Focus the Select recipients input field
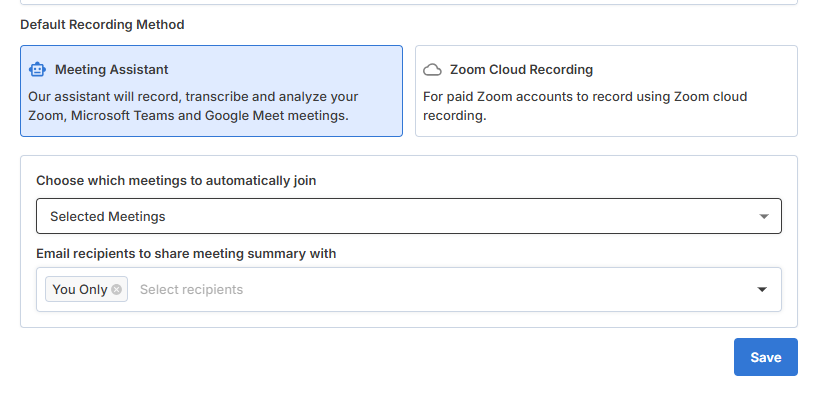Viewport: 818px width, 405px height. [x=191, y=290]
